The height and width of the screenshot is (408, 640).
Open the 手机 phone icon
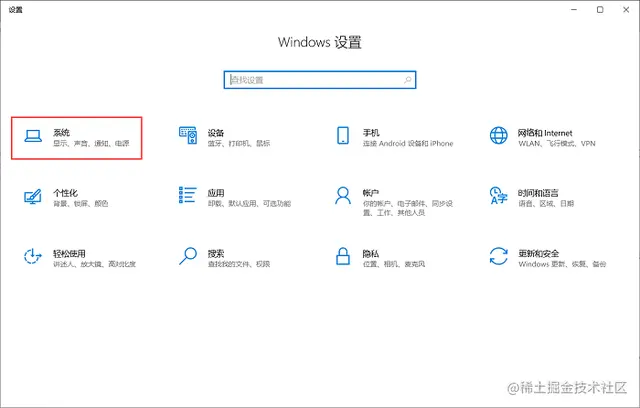[x=343, y=135]
